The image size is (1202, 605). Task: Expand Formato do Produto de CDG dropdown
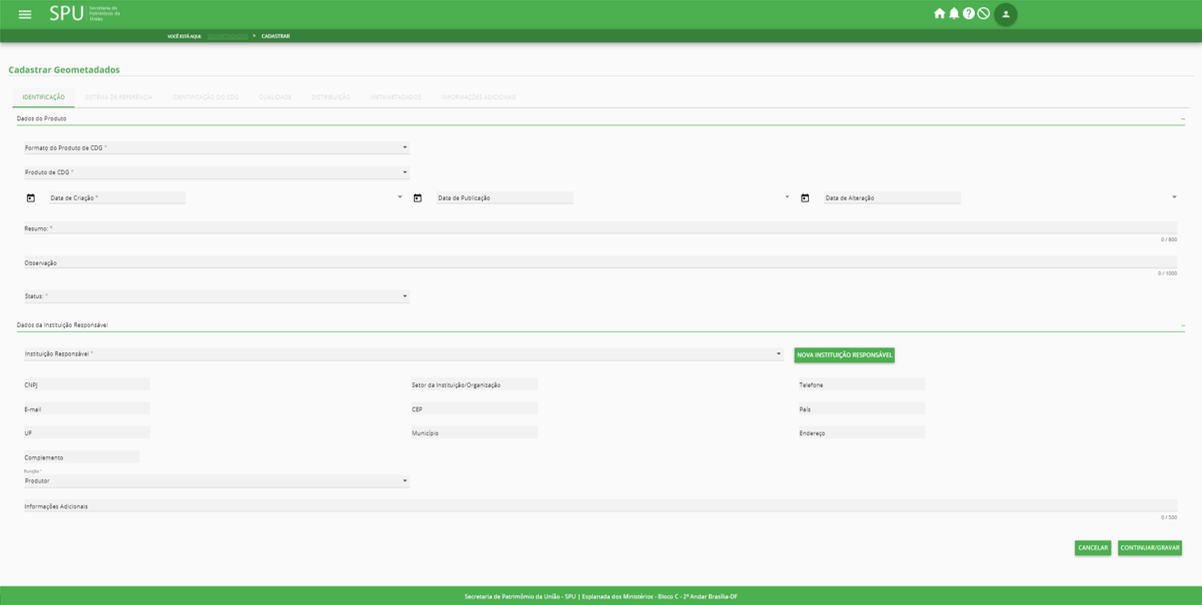coord(216,148)
